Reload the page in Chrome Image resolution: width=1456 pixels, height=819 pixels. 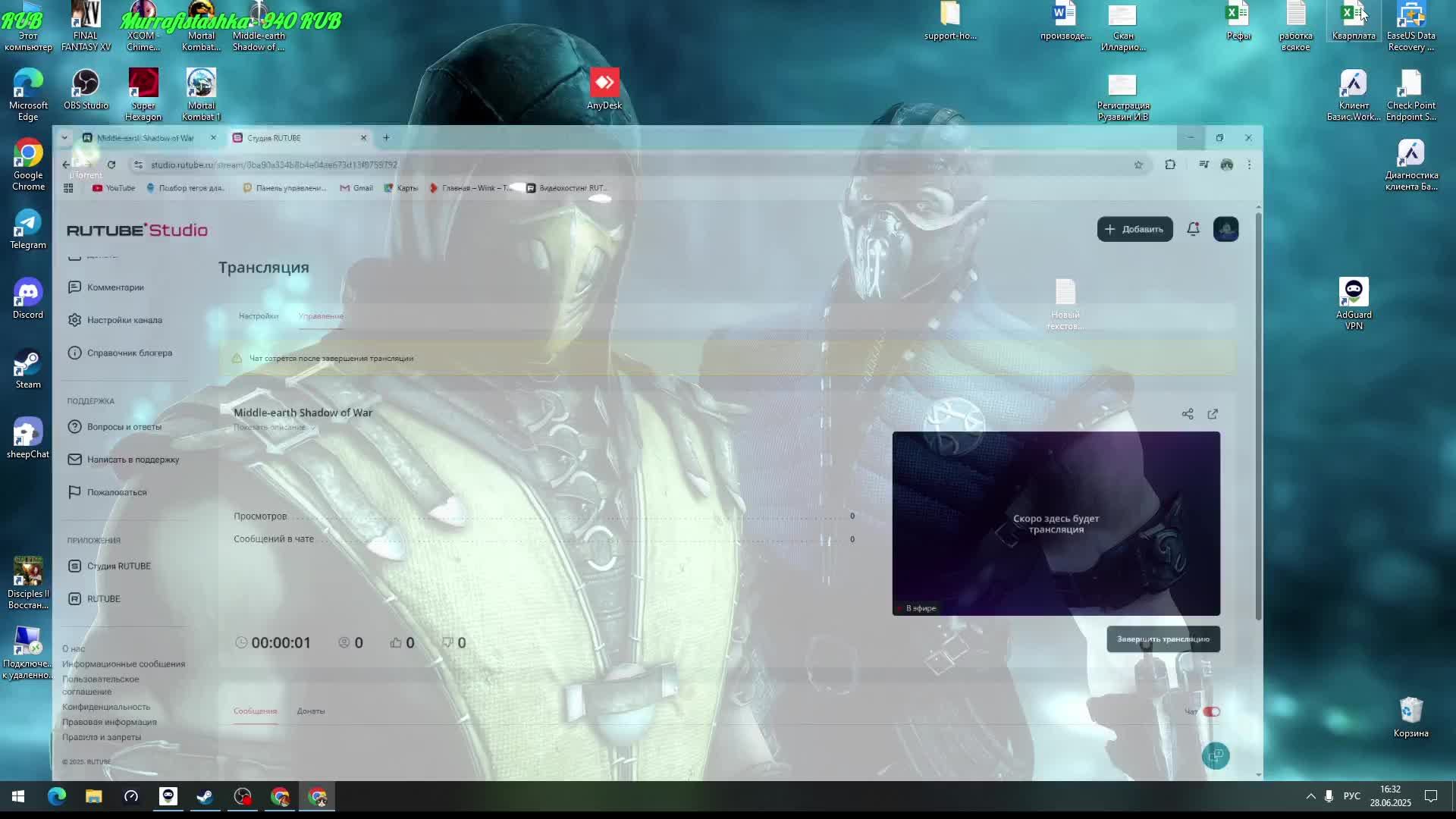[111, 165]
